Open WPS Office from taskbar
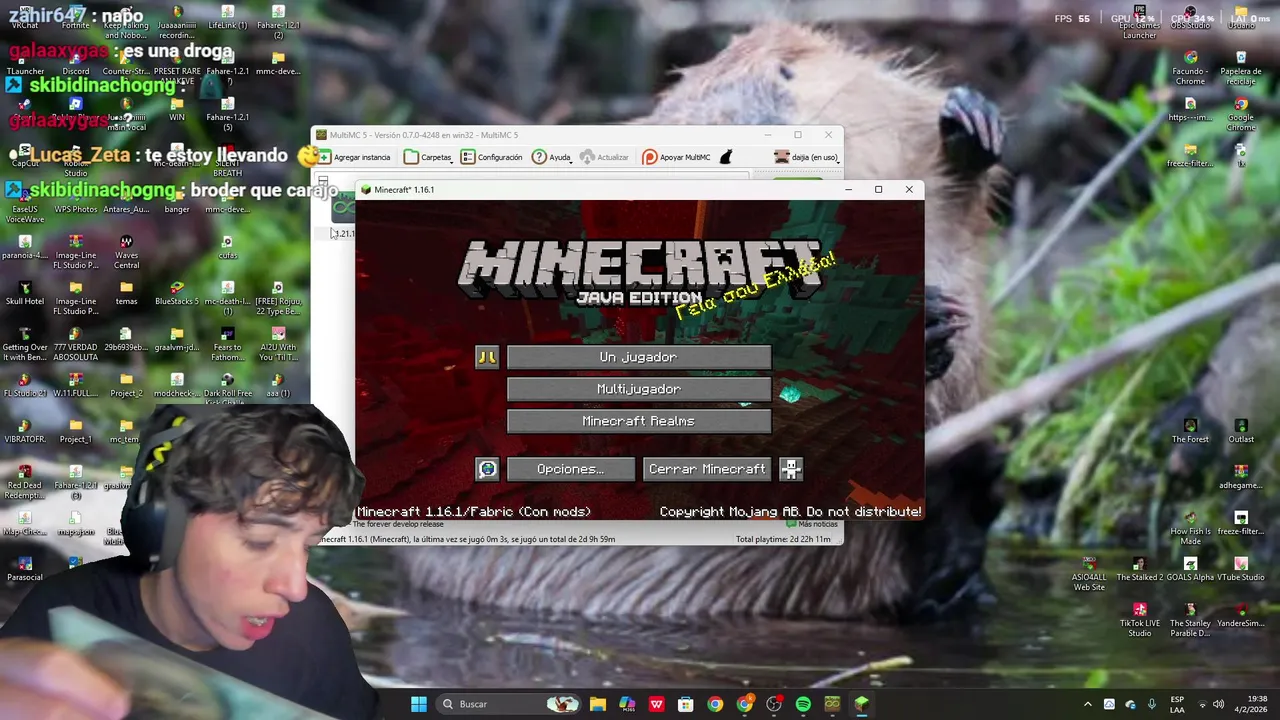 656,704
